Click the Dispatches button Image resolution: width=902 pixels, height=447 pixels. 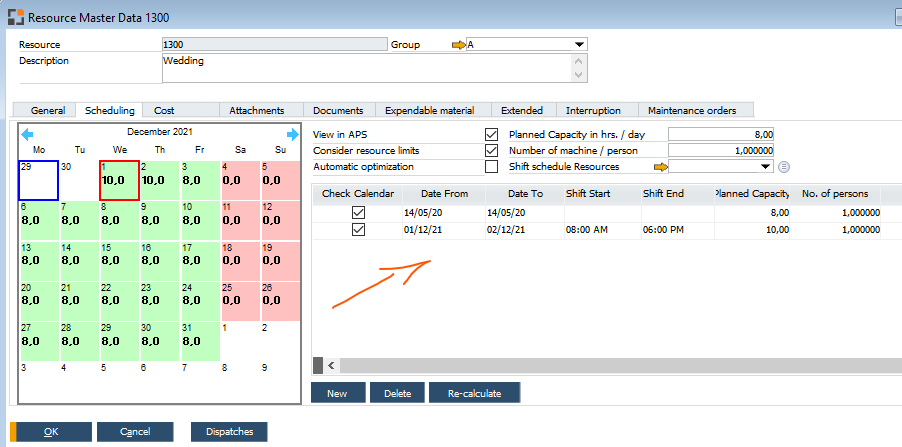point(229,432)
